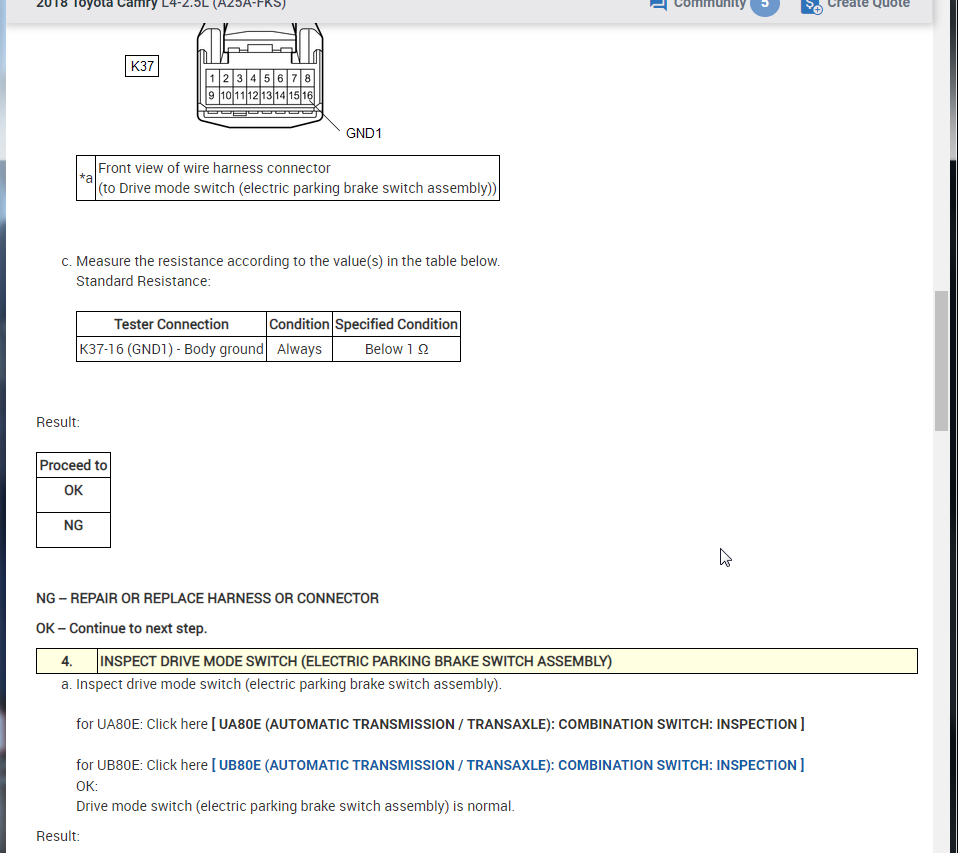Screen dimensions: 958x853
Task: Click 'Front view of wire harness connector' caption
Action: [x=214, y=168]
